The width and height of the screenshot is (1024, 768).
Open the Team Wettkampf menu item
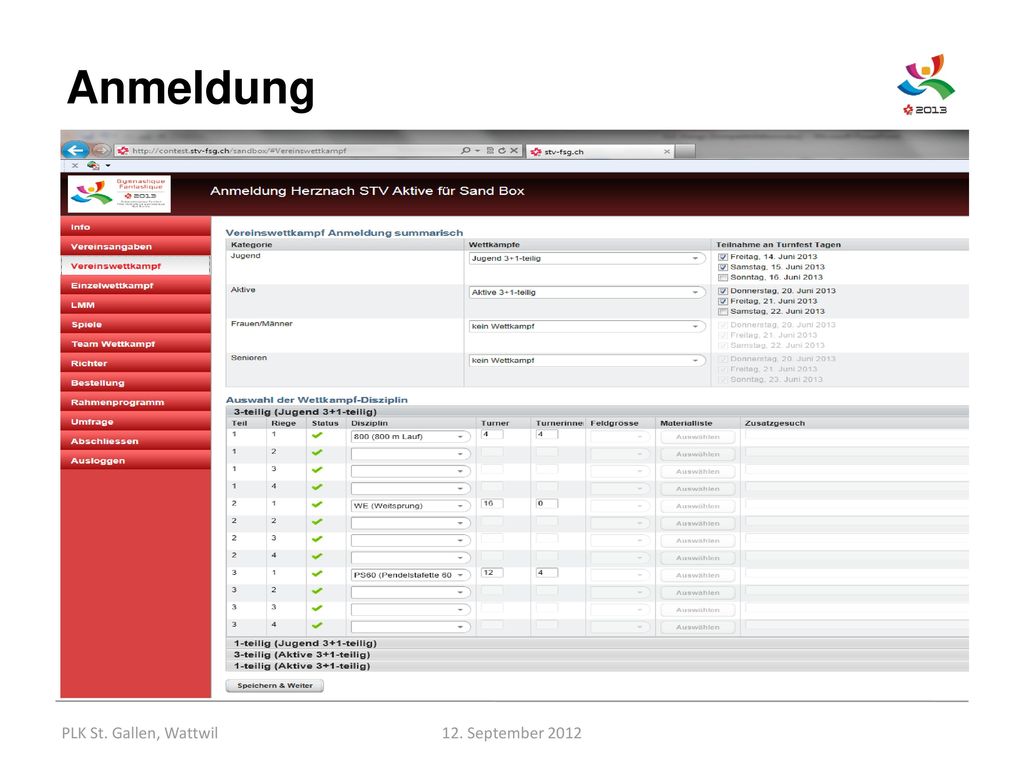136,344
